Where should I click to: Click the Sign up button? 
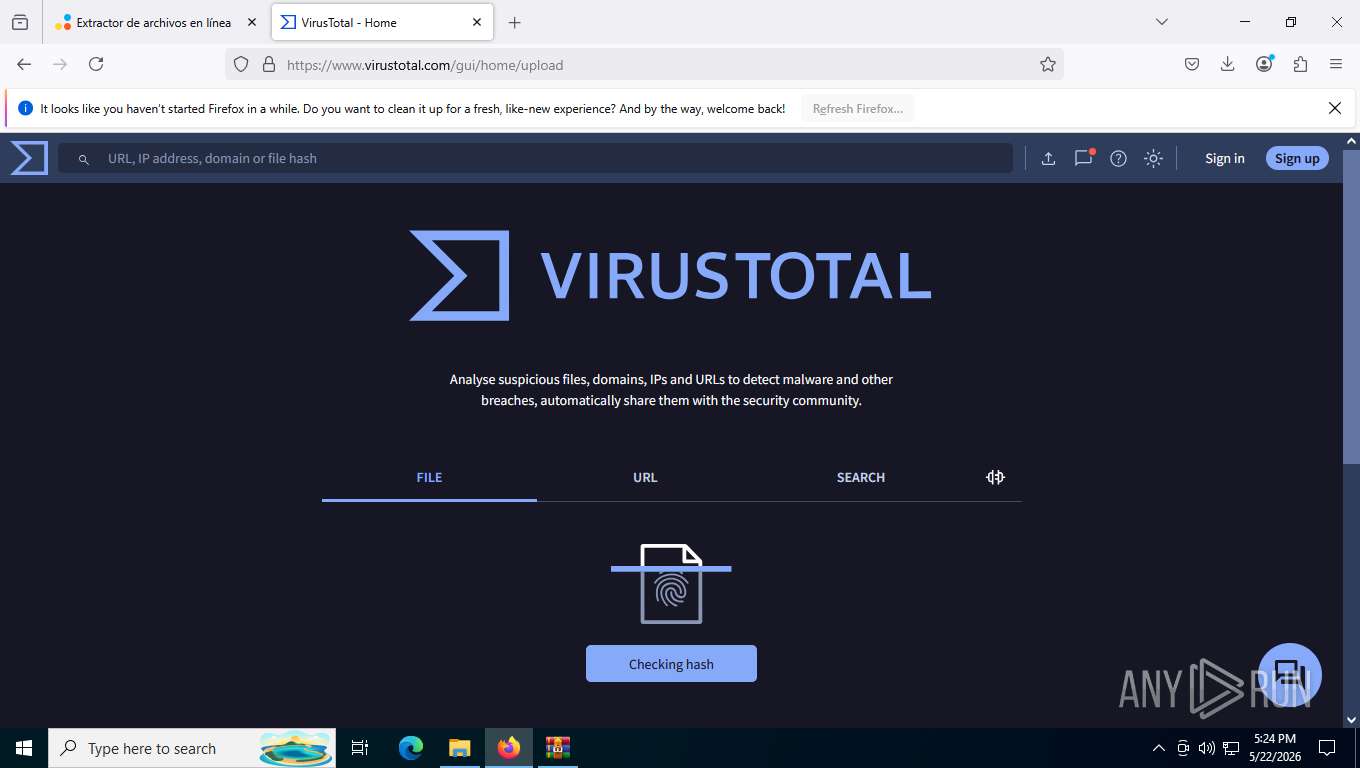click(1297, 158)
